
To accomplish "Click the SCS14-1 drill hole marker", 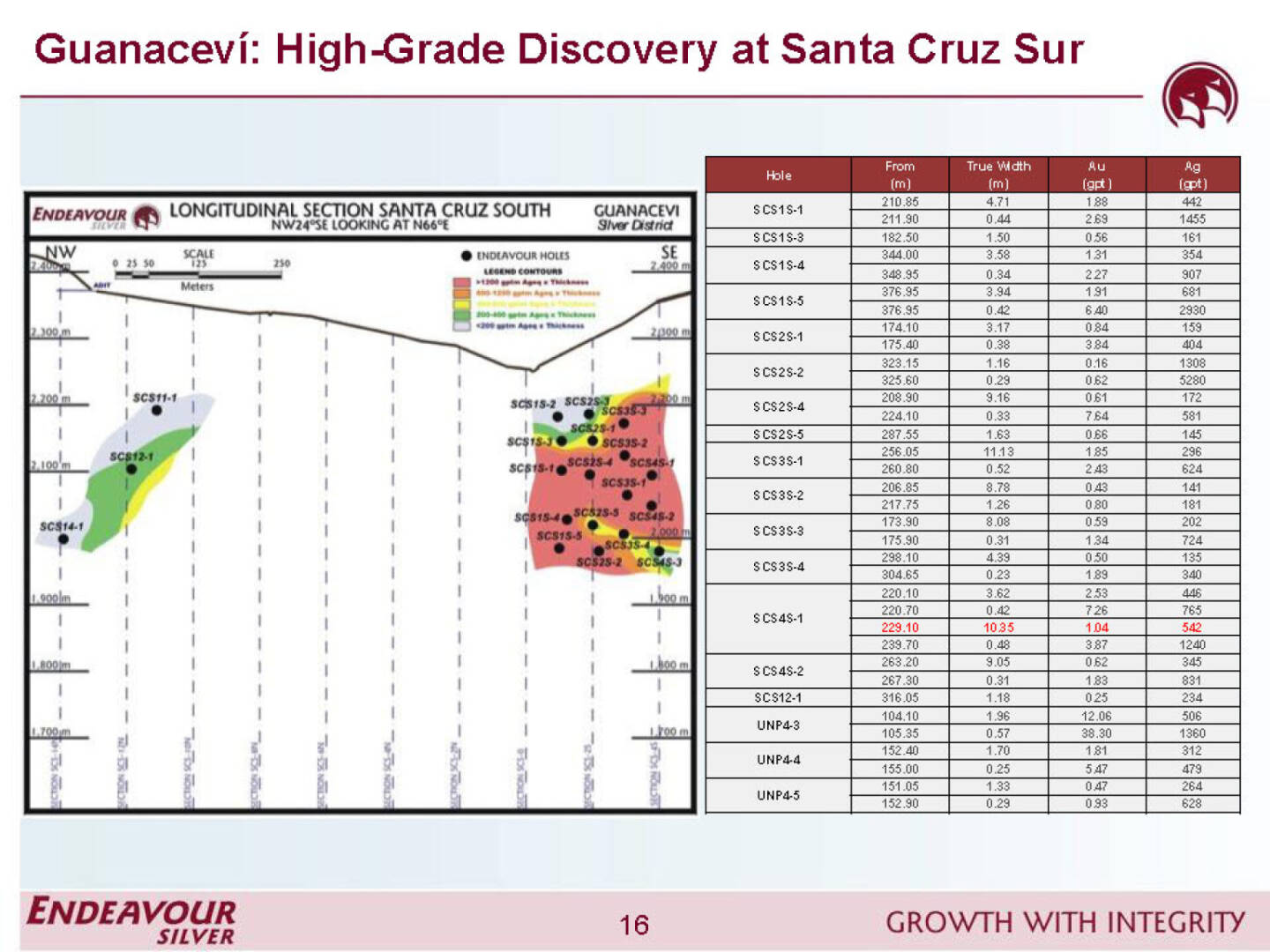I will pyautogui.click(x=63, y=539).
